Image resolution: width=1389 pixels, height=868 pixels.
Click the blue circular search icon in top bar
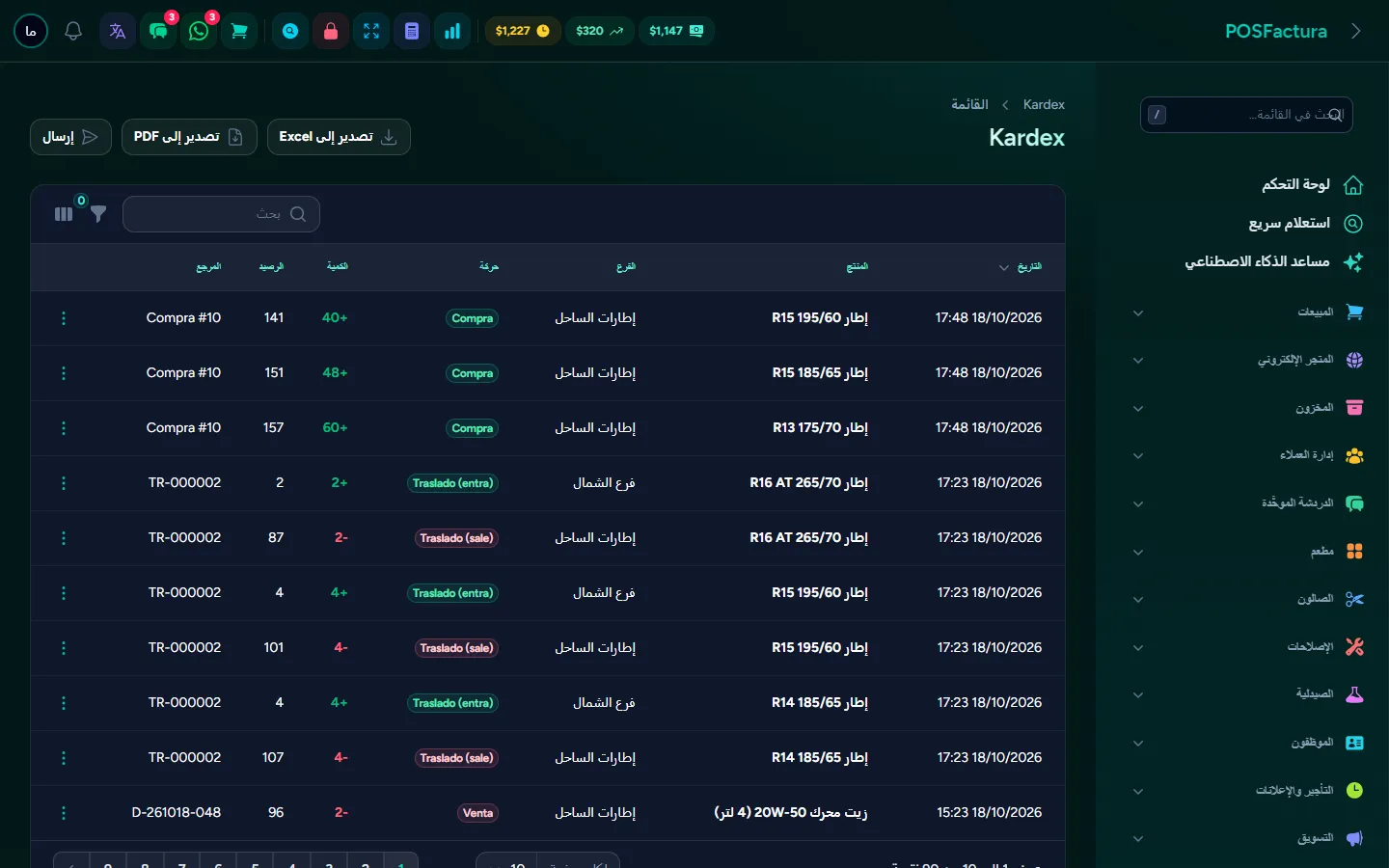pos(290,31)
